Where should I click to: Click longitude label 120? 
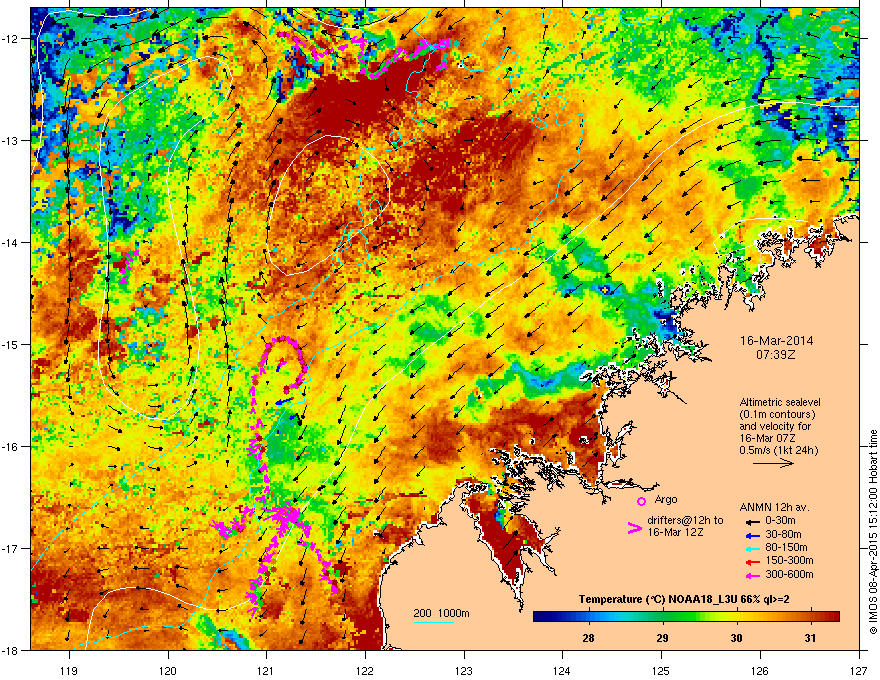(x=168, y=670)
